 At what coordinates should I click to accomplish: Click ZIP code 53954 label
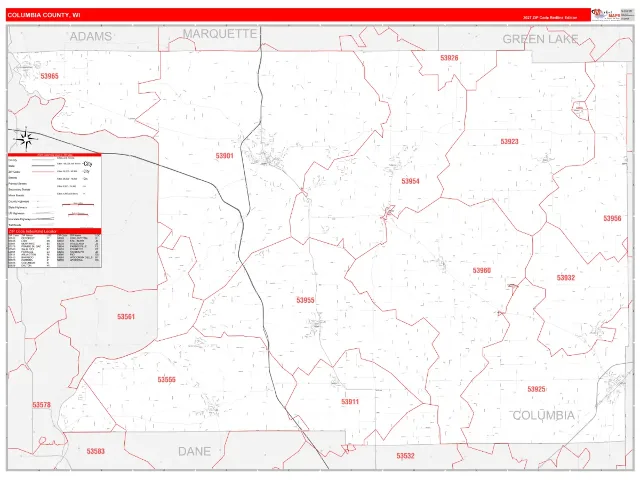(410, 181)
